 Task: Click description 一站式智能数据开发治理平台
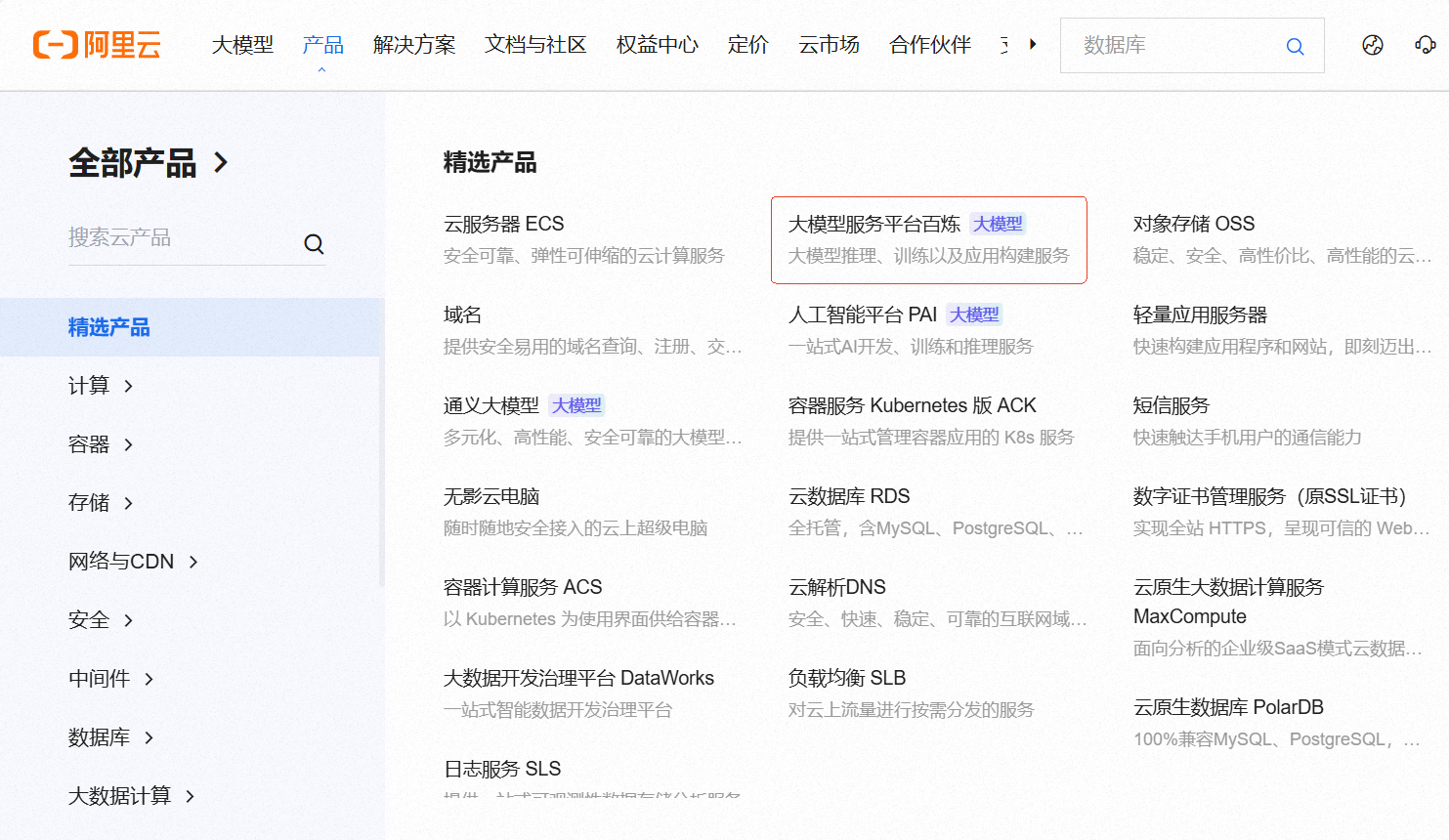coord(558,710)
